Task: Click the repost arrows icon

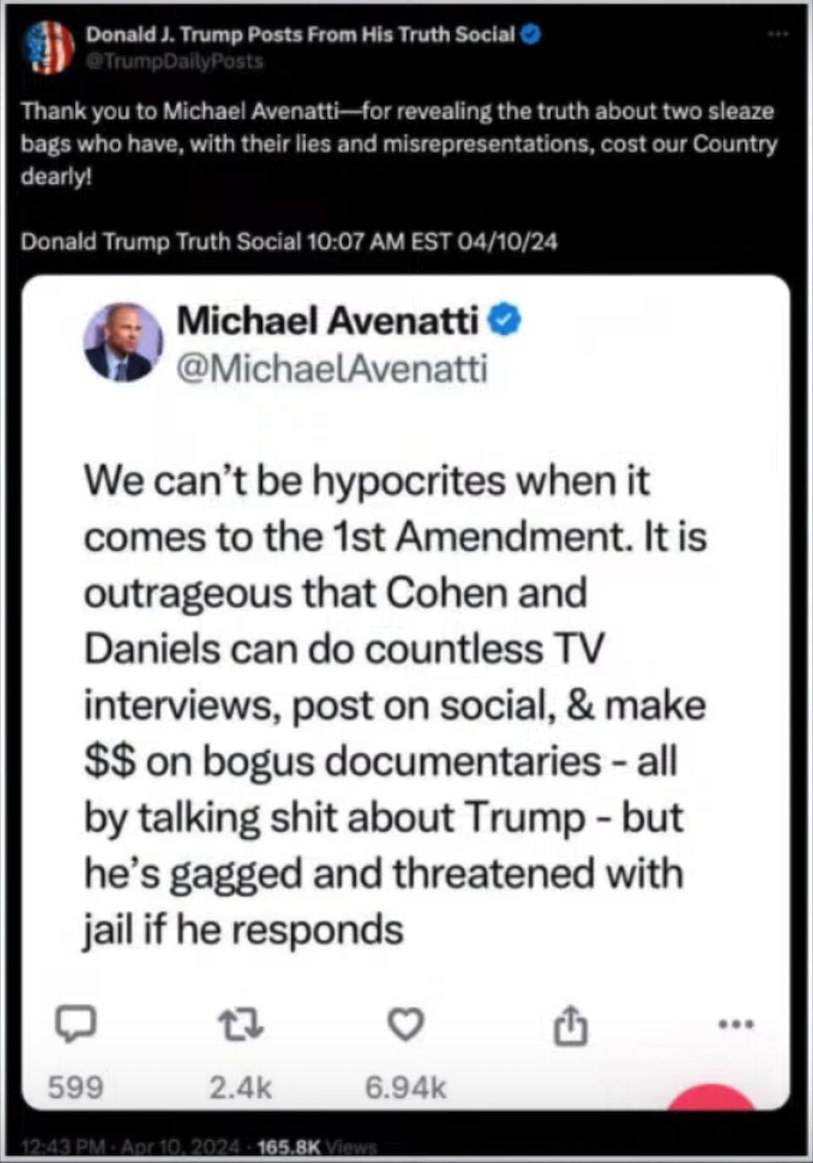Action: [x=241, y=1024]
